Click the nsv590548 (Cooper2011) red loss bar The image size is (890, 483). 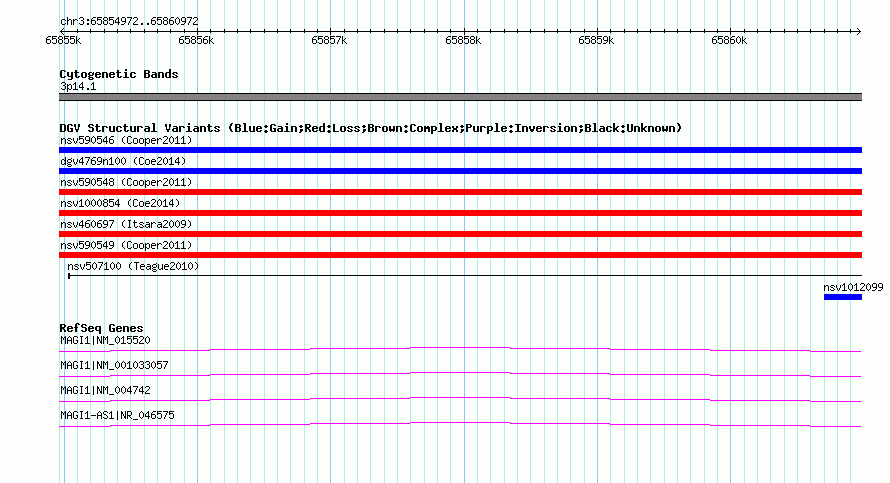click(460, 192)
